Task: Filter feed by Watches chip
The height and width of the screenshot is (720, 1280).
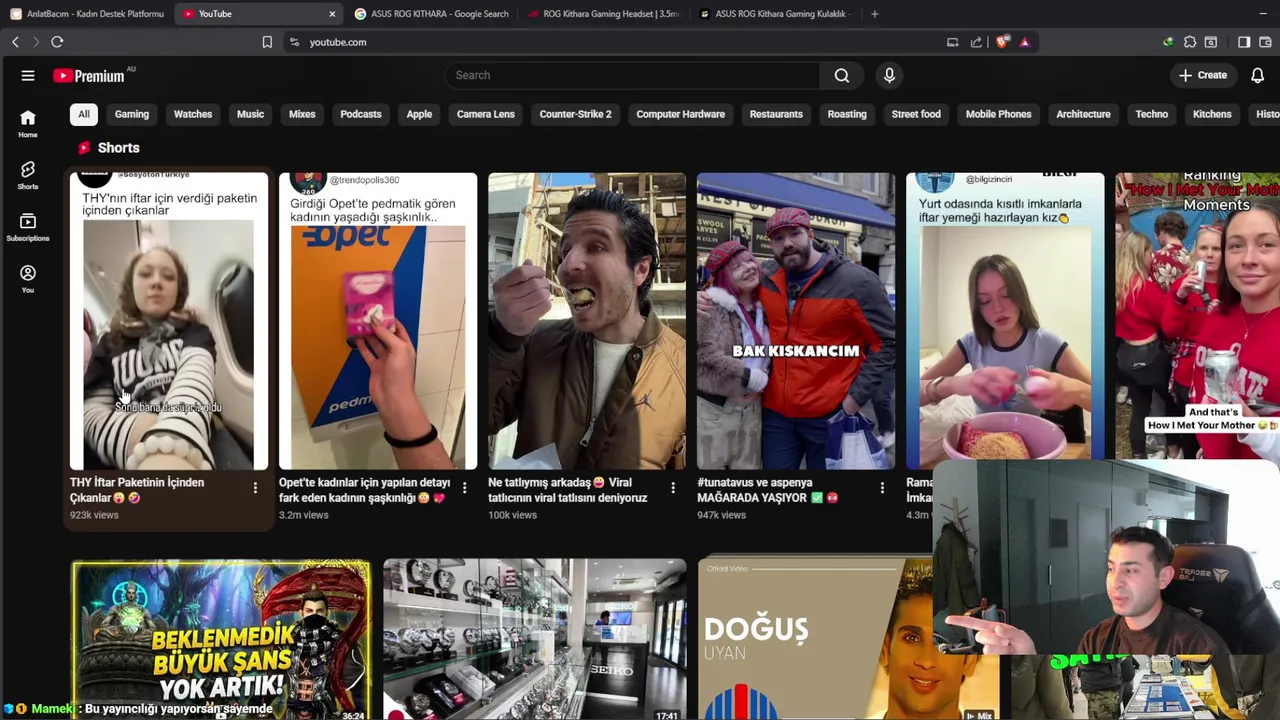Action: pyautogui.click(x=193, y=114)
